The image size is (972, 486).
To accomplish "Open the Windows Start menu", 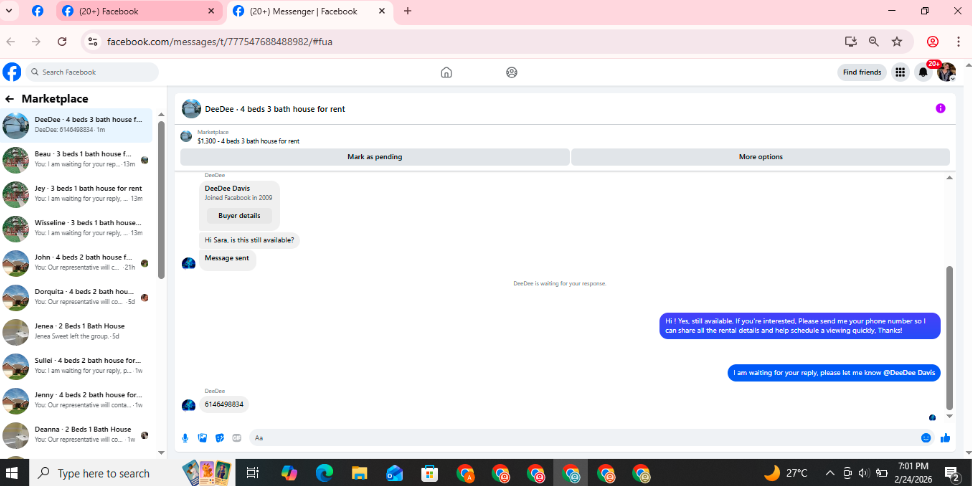I will [x=12, y=474].
